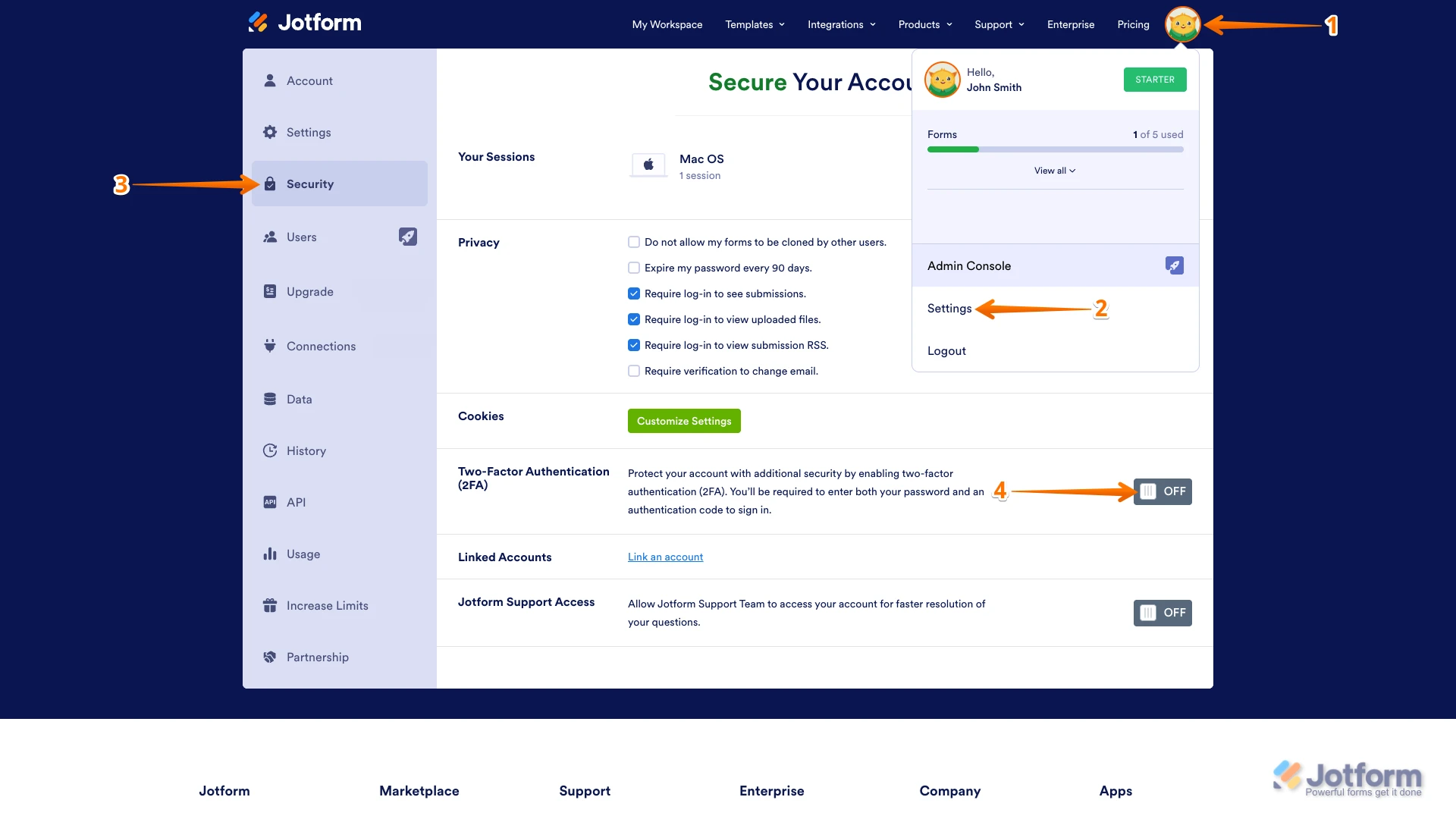Click the Data database icon in sidebar

pos(269,399)
